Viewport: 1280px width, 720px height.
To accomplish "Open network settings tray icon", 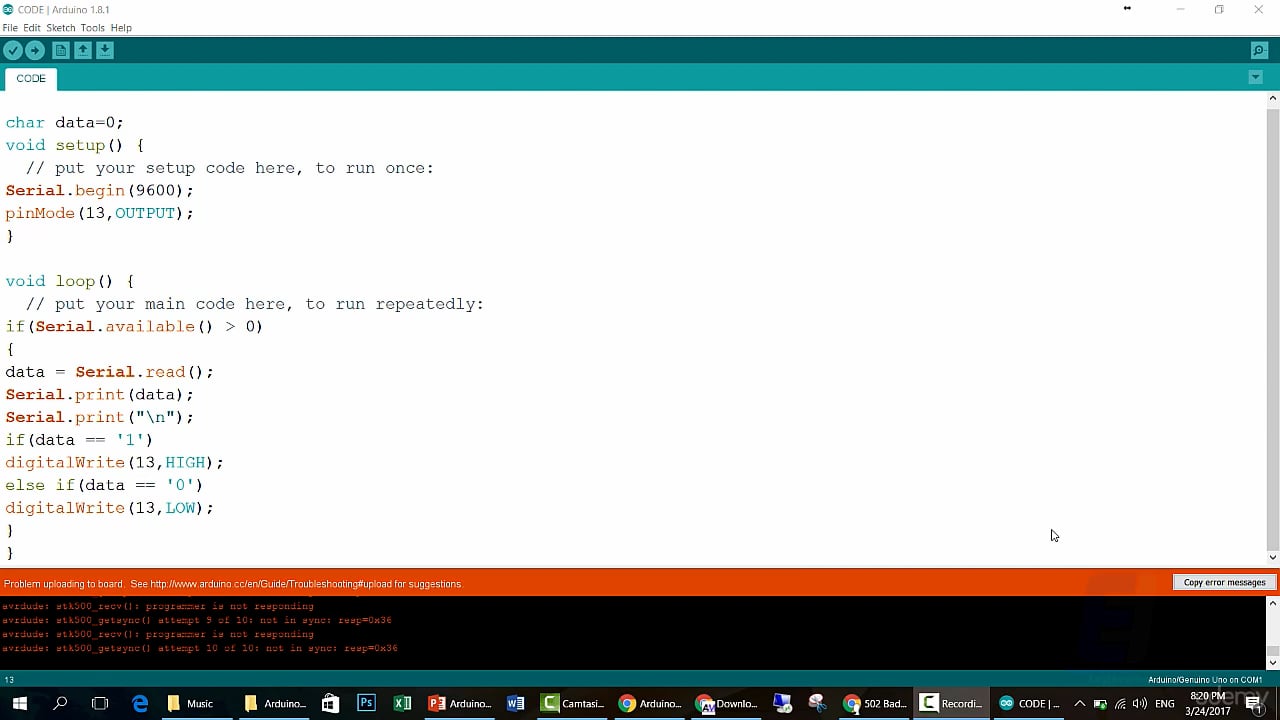I will 1120,704.
